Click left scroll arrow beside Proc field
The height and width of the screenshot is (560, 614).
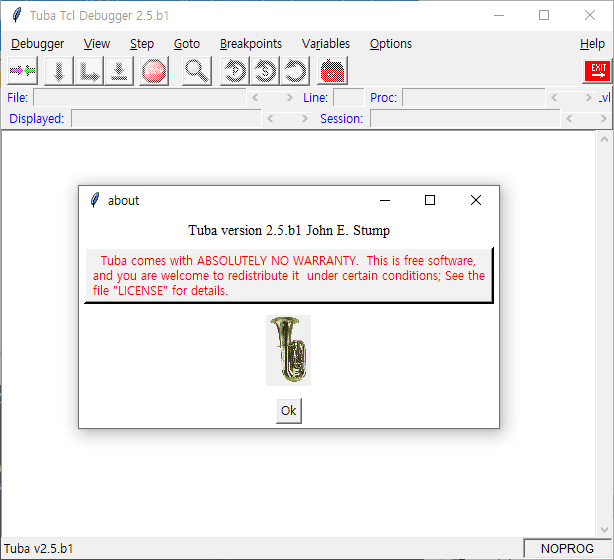pyautogui.click(x=554, y=98)
